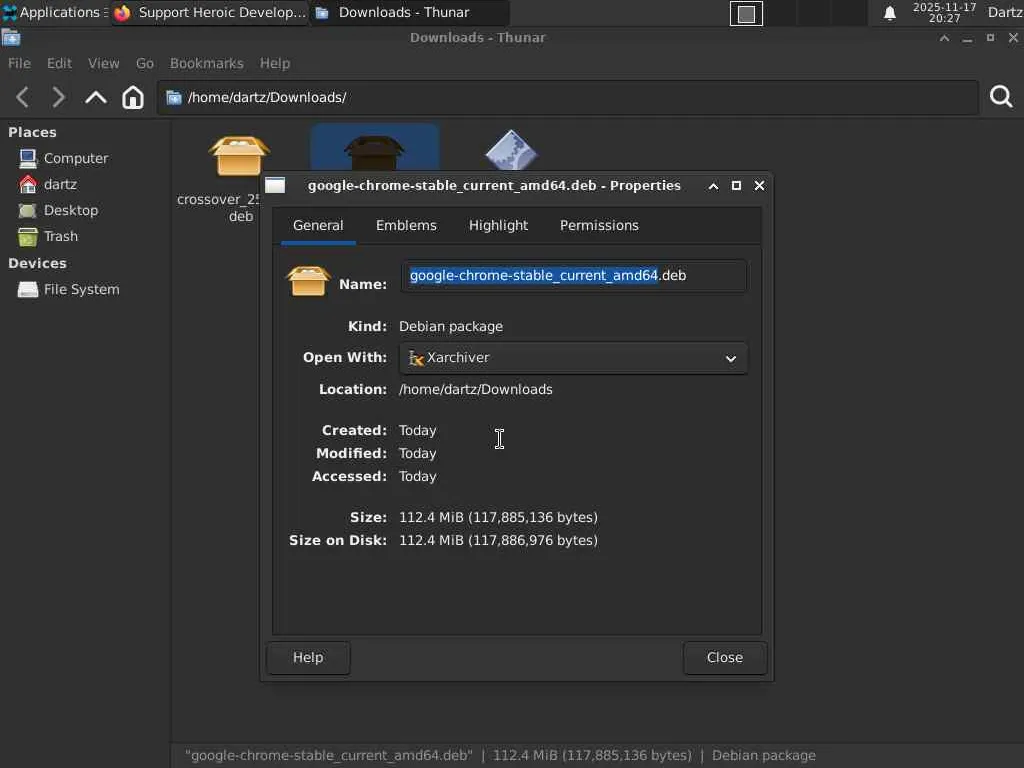Click the workspace switcher square
1024x768 pixels.
[746, 14]
